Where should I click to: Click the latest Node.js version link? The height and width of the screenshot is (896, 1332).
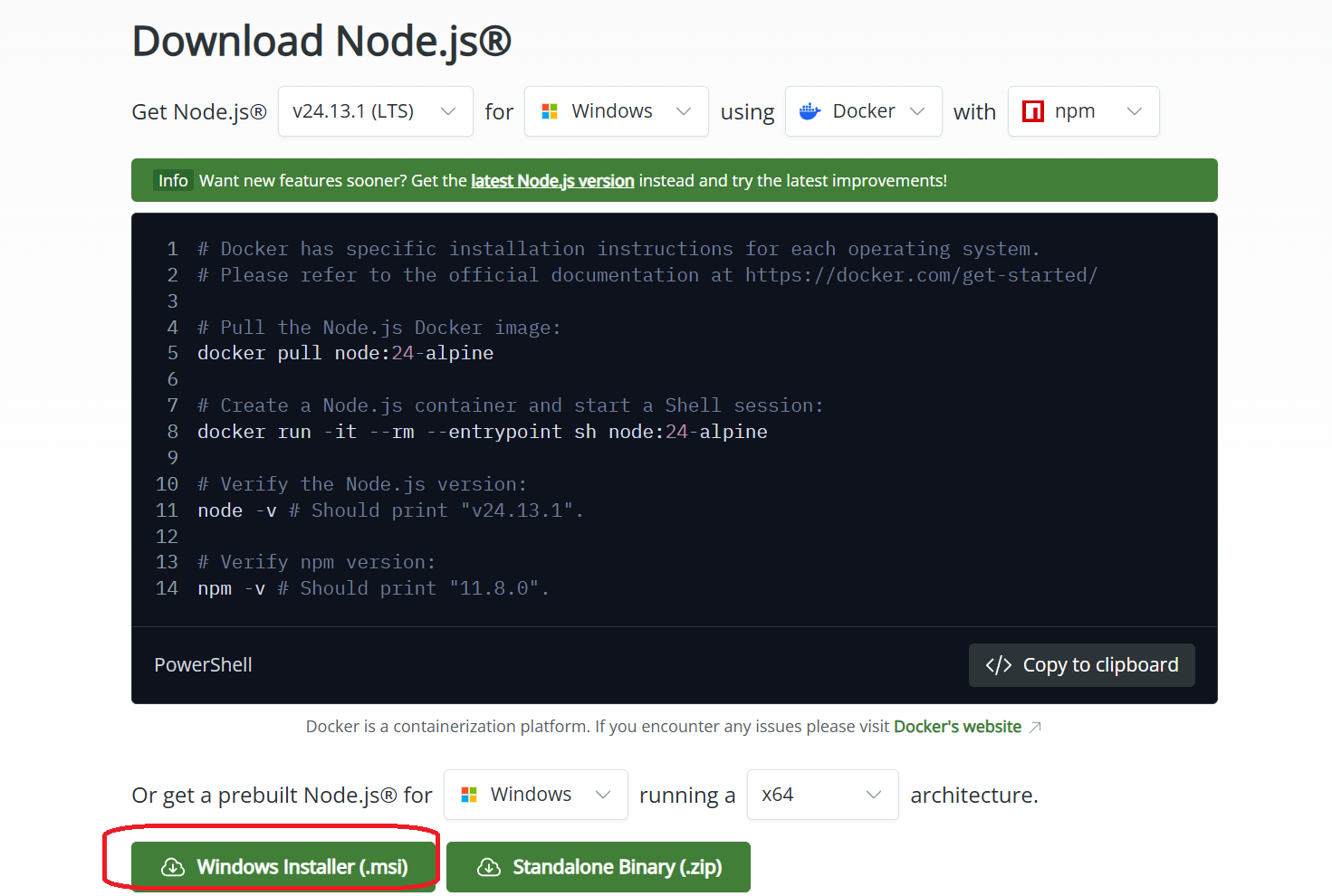552,180
